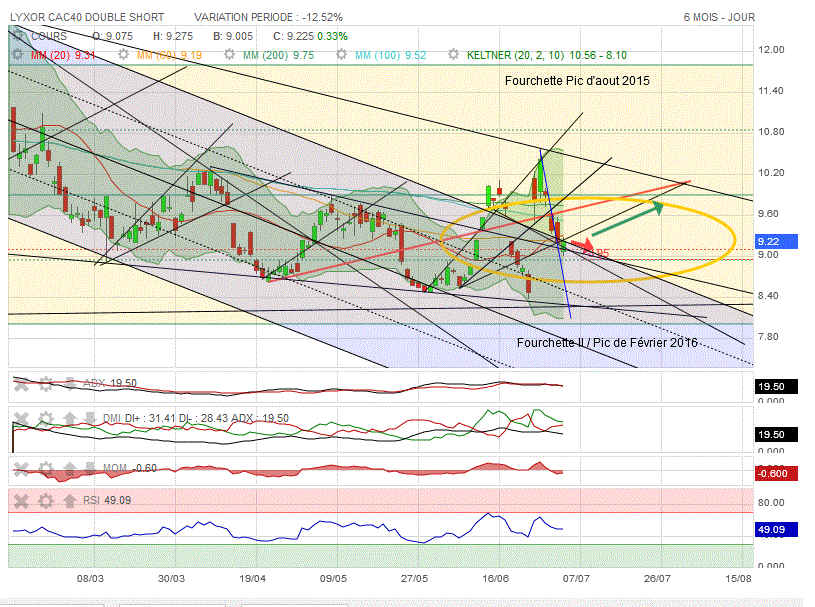
Task: Click the 19/04 date on time axis
Action: pyautogui.click(x=252, y=578)
